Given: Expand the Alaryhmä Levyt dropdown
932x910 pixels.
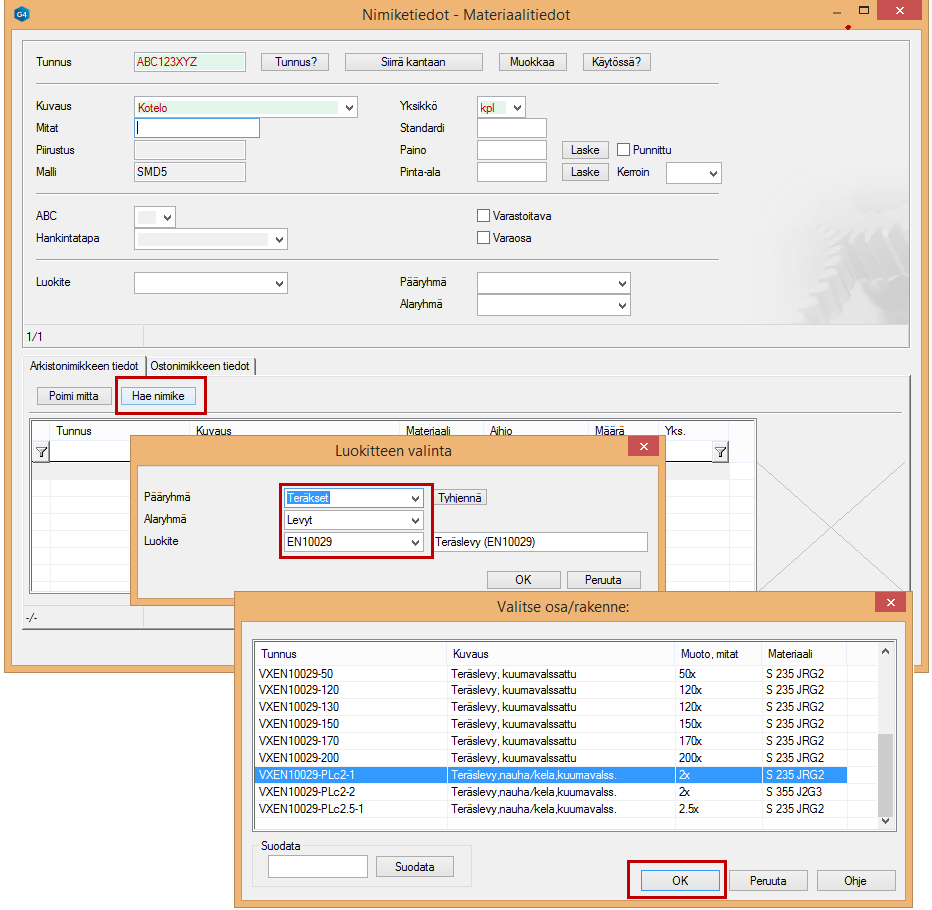Looking at the screenshot, I should point(415,520).
